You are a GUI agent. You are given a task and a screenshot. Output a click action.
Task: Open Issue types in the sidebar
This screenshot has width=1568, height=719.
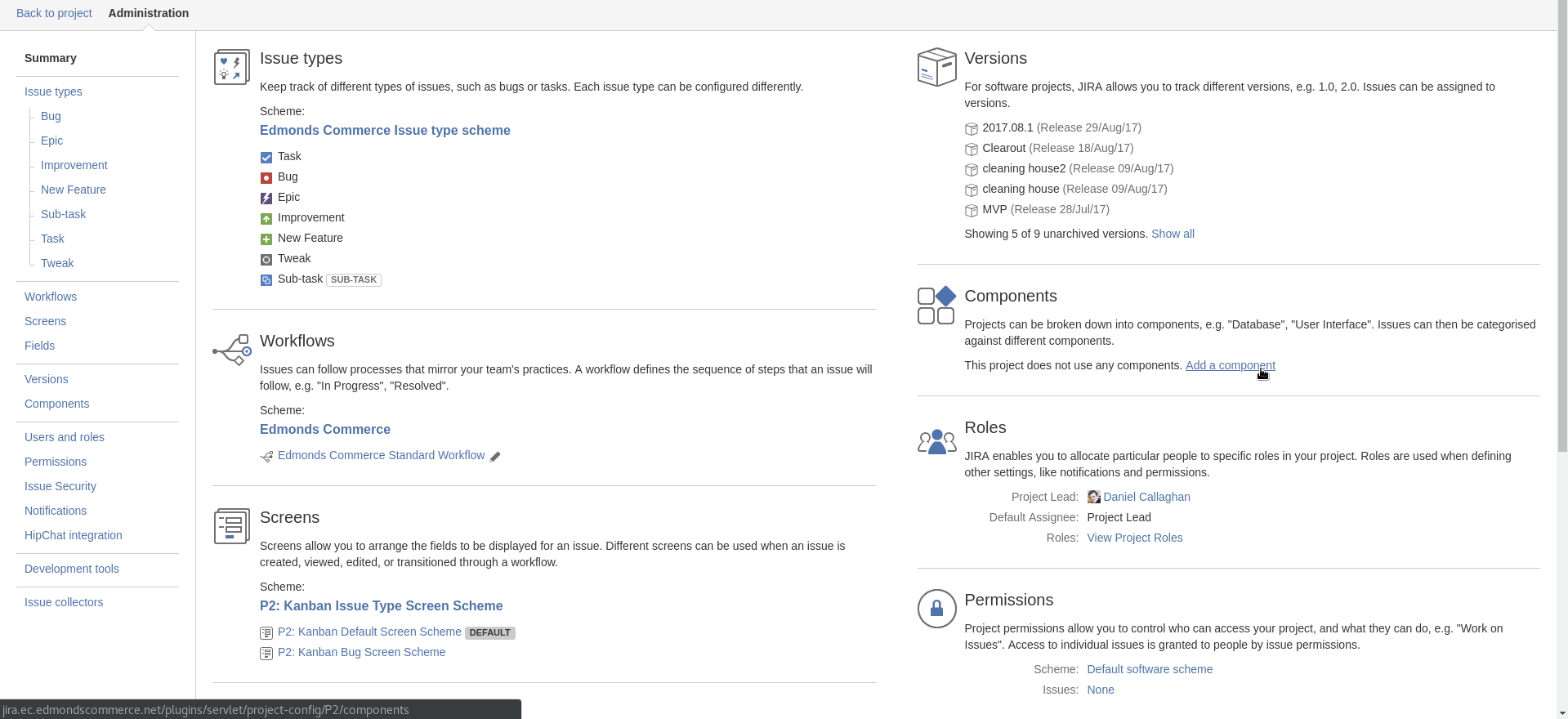pos(53,92)
